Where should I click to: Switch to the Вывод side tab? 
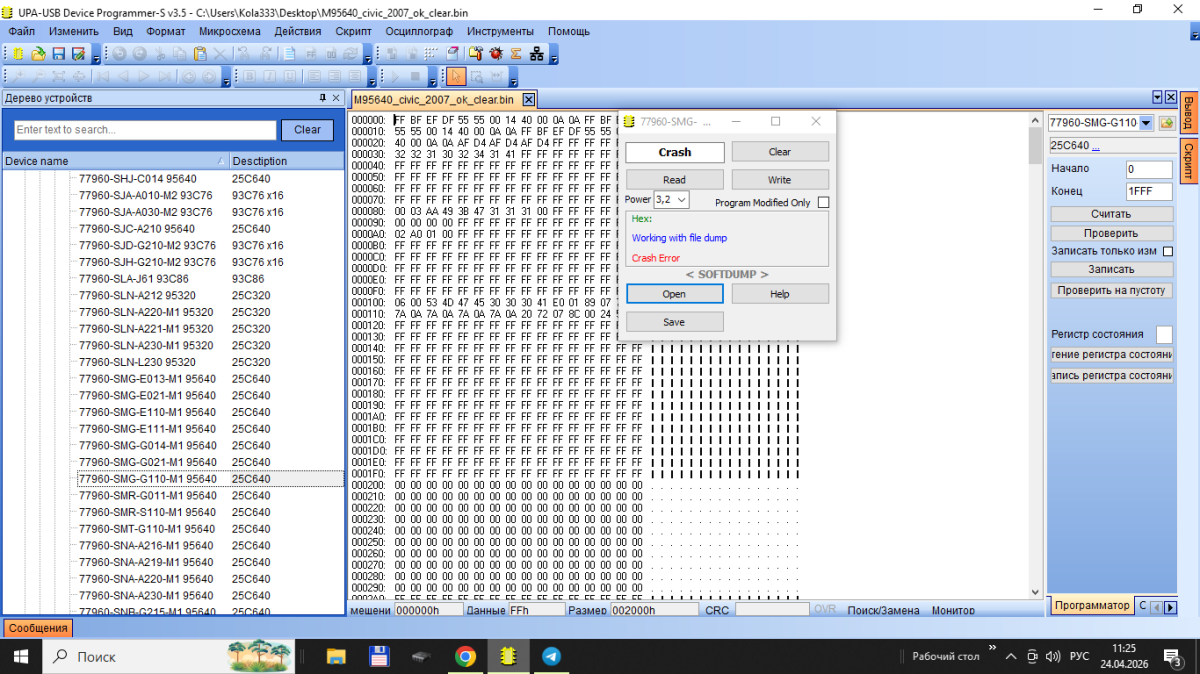coord(1188,112)
